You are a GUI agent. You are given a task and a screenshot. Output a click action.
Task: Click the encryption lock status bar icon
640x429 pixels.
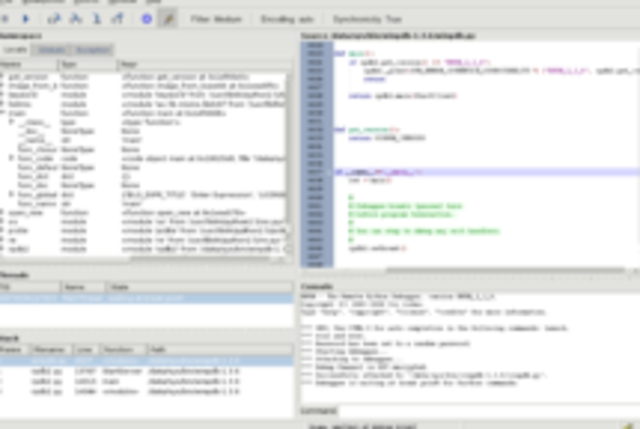629,426
